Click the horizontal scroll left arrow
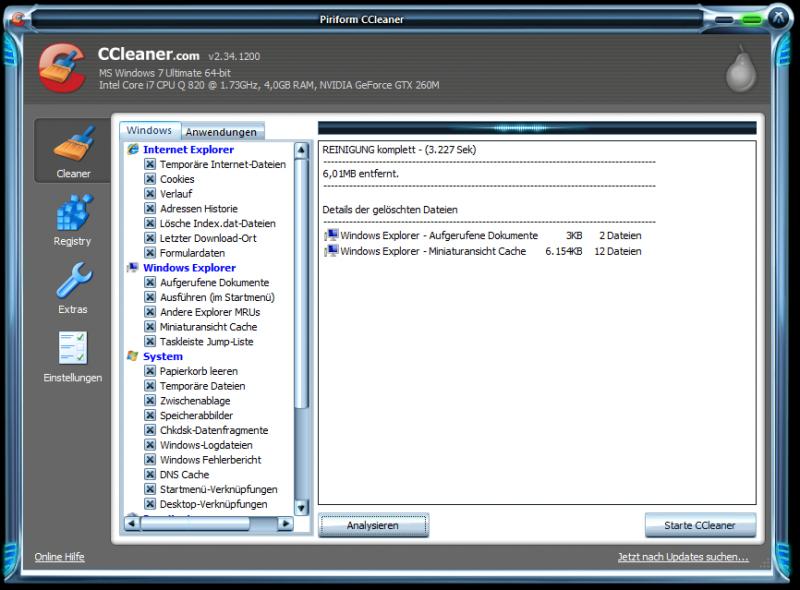Screen dimensions: 800x590 click(132, 523)
